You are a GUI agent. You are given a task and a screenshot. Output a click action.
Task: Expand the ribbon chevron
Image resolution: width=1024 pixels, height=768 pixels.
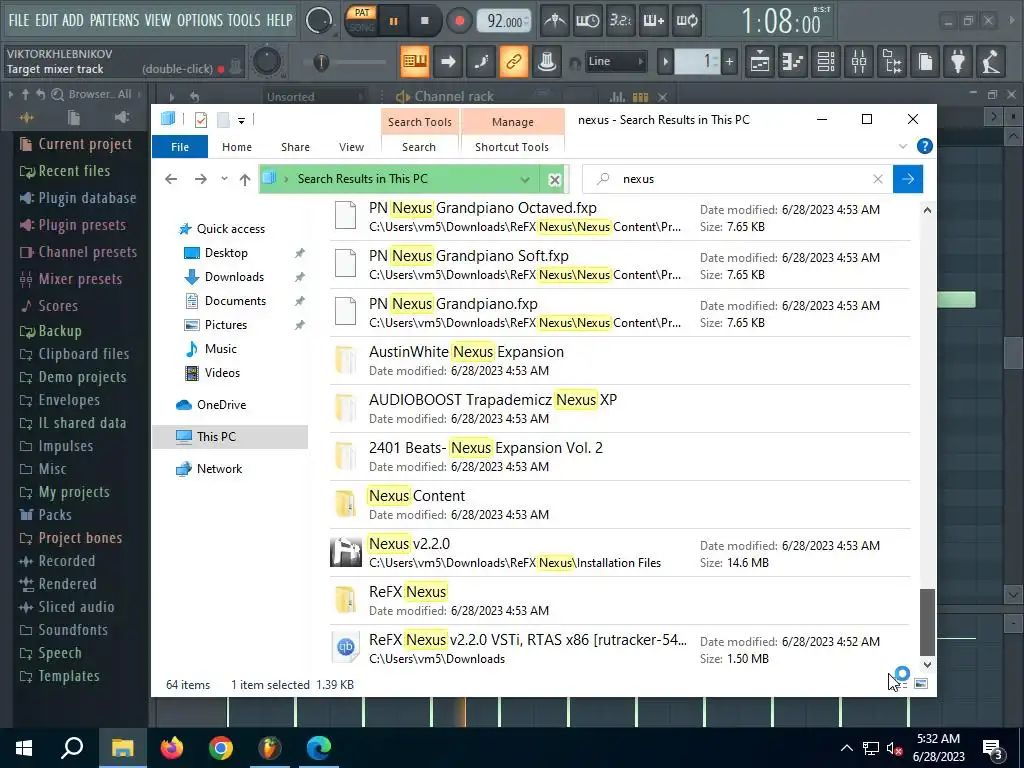[x=903, y=146]
